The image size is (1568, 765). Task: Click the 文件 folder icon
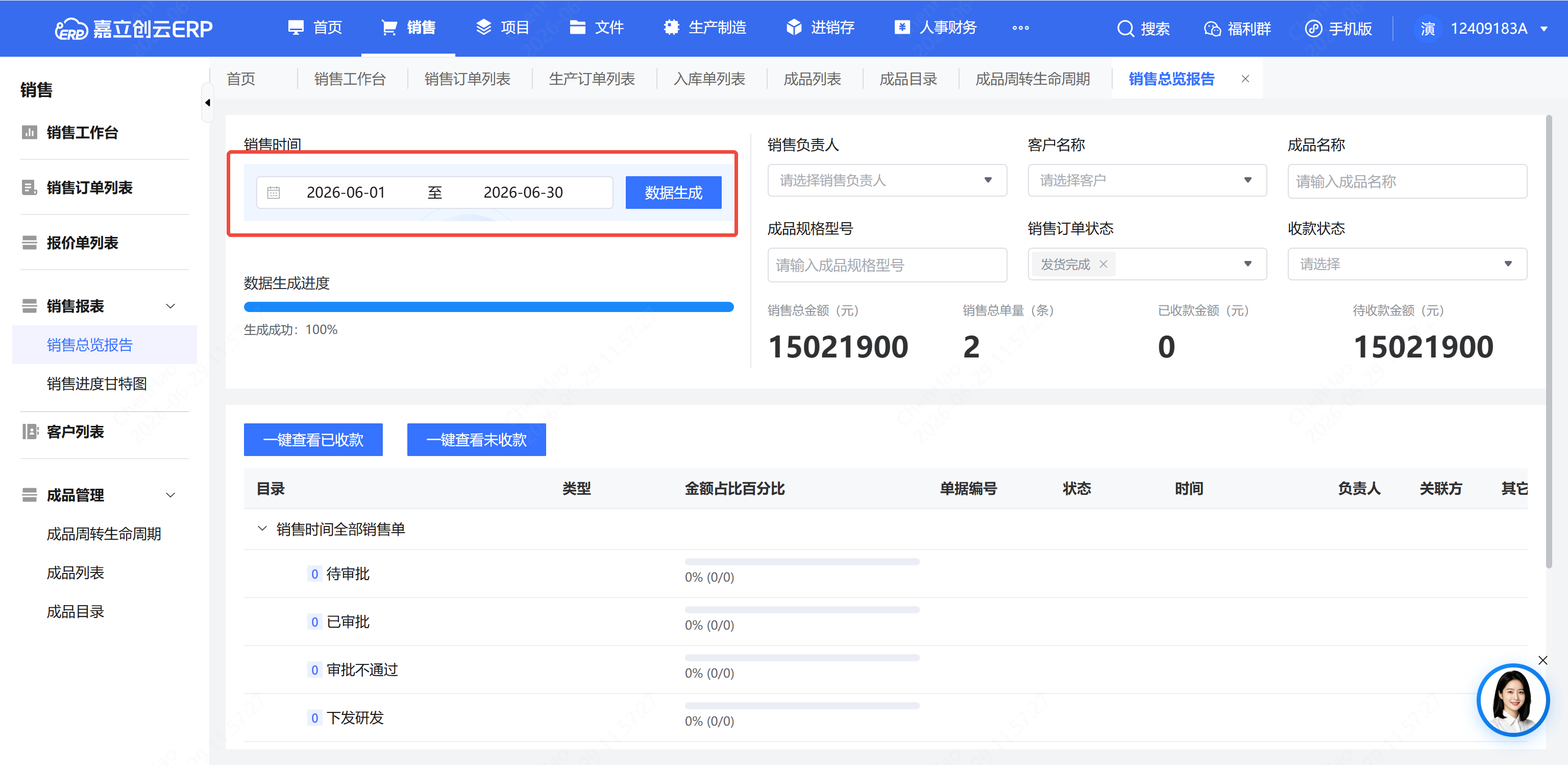577,28
